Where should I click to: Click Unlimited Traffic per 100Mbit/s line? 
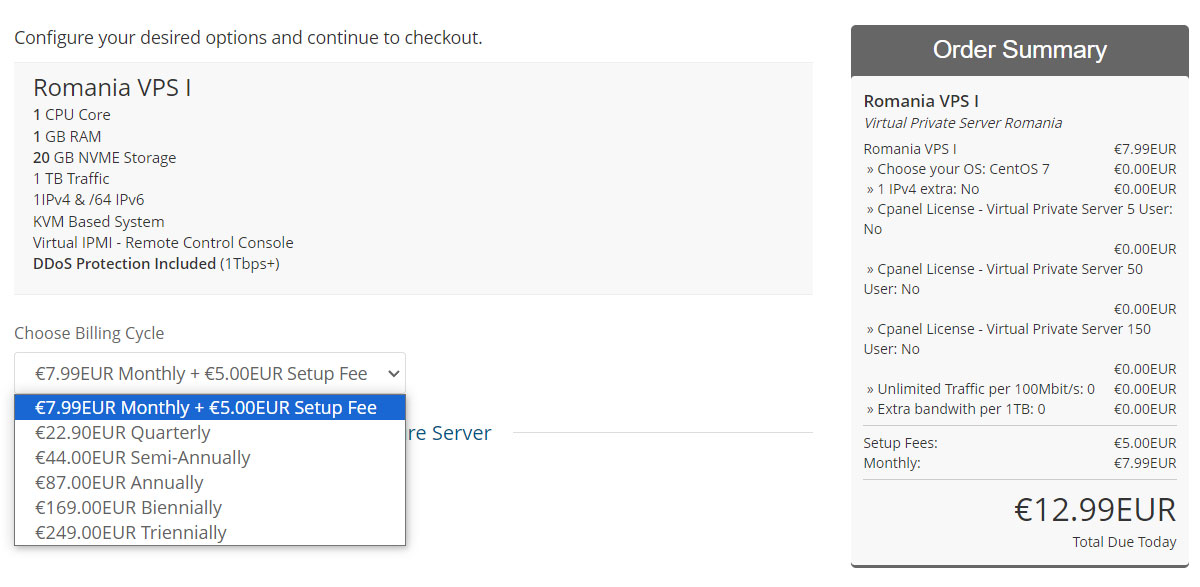pos(1020,389)
